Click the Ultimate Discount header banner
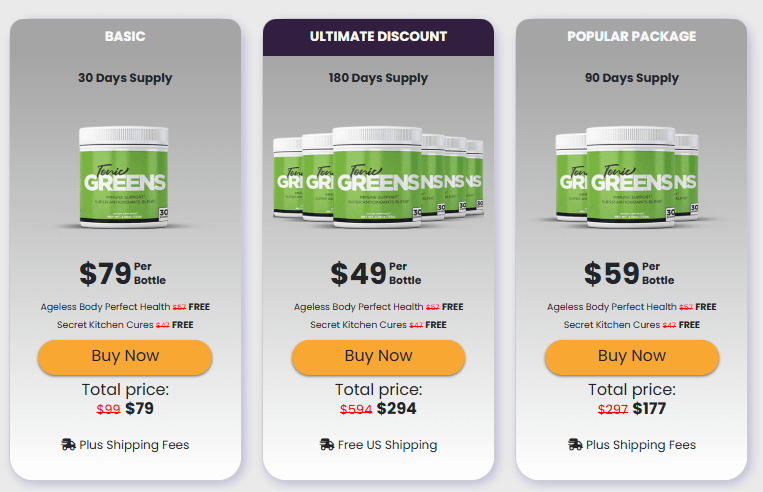The image size is (763, 492). [x=379, y=37]
